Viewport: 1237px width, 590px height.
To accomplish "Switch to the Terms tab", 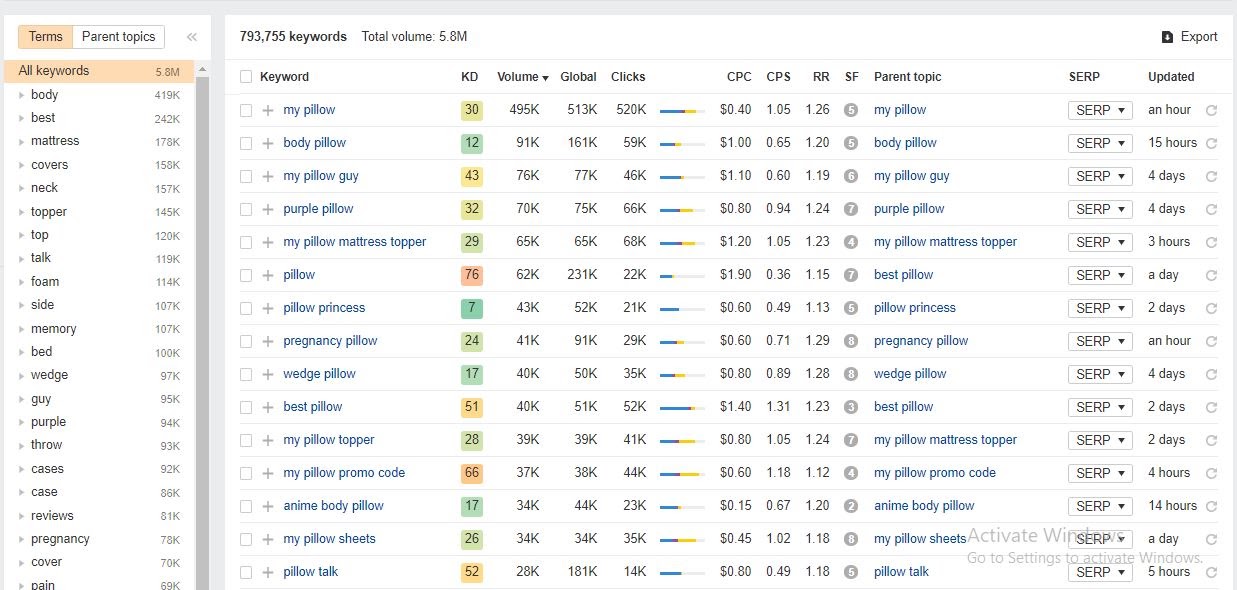I will pyautogui.click(x=46, y=37).
